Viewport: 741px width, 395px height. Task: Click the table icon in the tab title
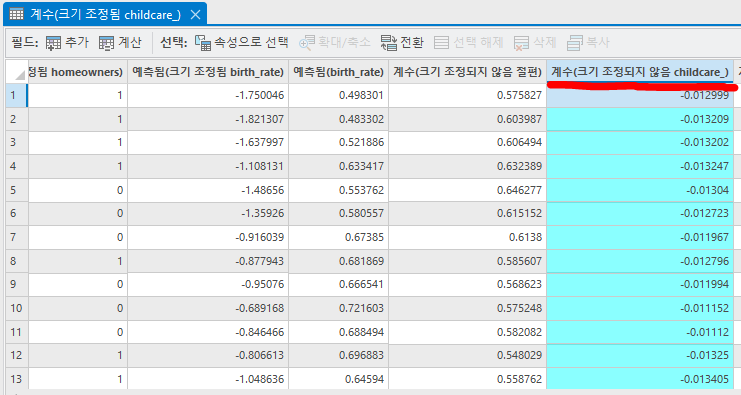click(17, 14)
